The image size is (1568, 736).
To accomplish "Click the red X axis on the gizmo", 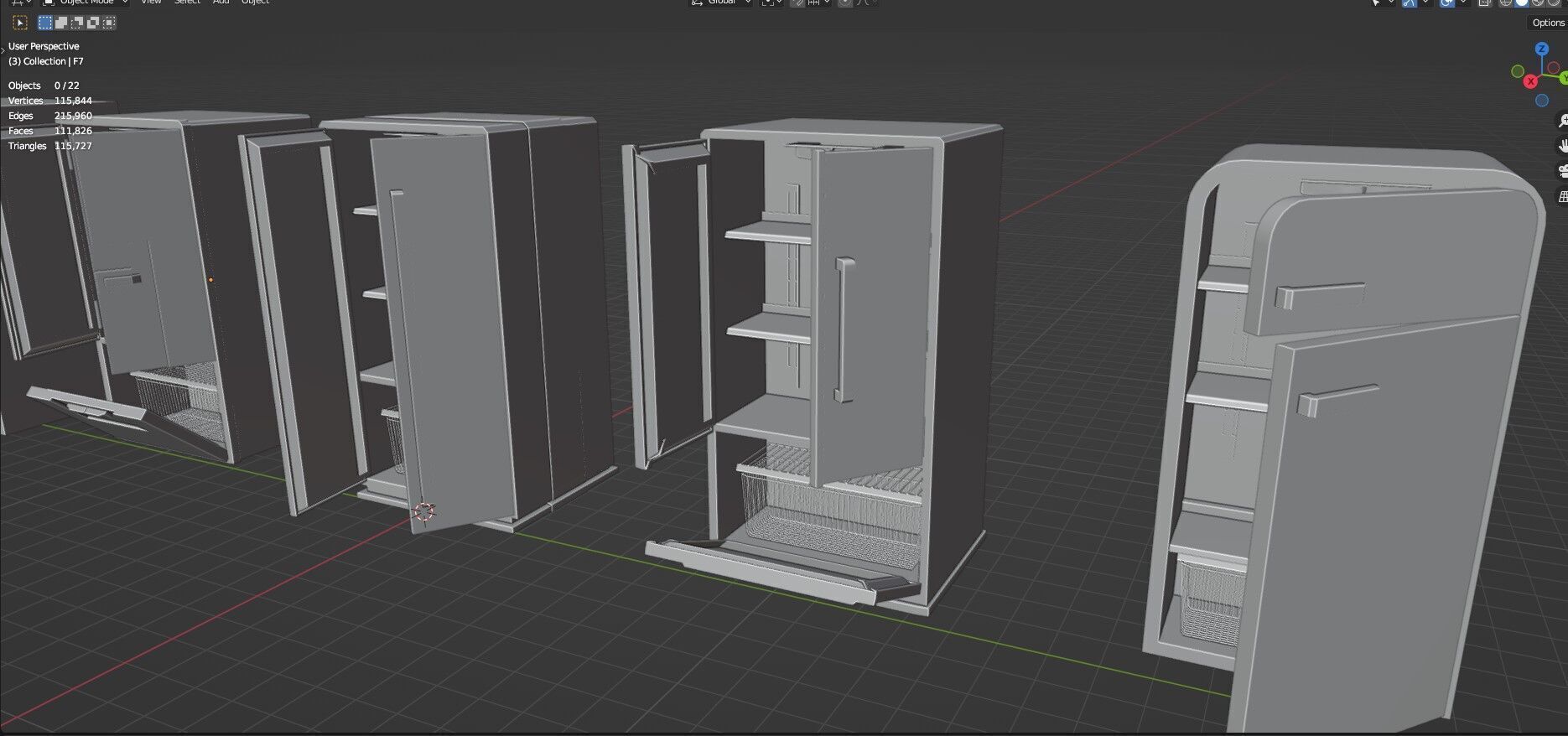I will point(1531,81).
